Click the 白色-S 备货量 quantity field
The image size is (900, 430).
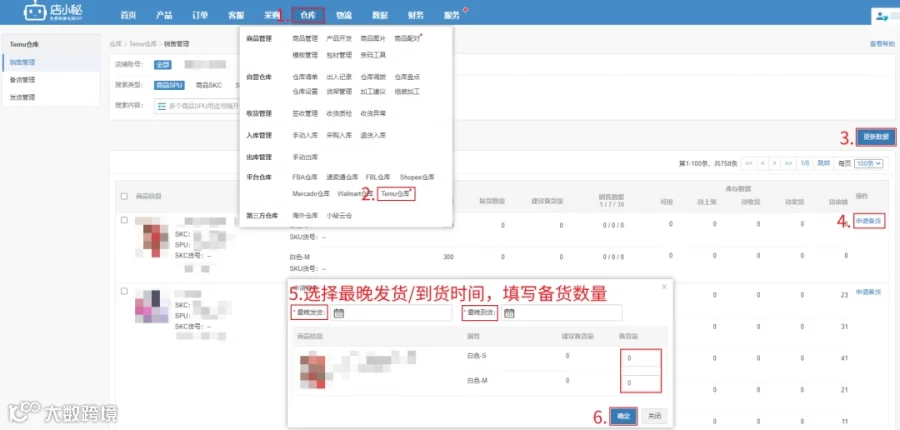tap(641, 359)
